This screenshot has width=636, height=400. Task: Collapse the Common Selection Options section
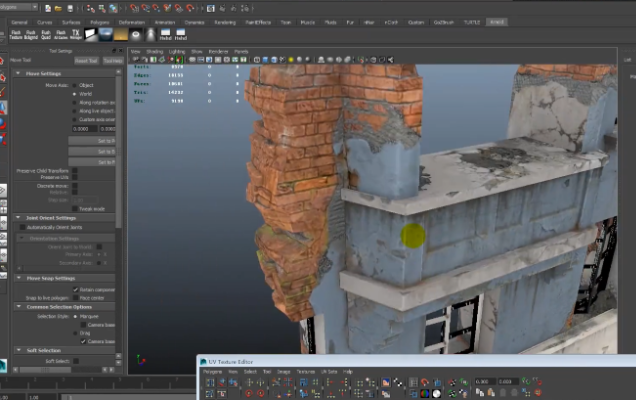coord(19,306)
